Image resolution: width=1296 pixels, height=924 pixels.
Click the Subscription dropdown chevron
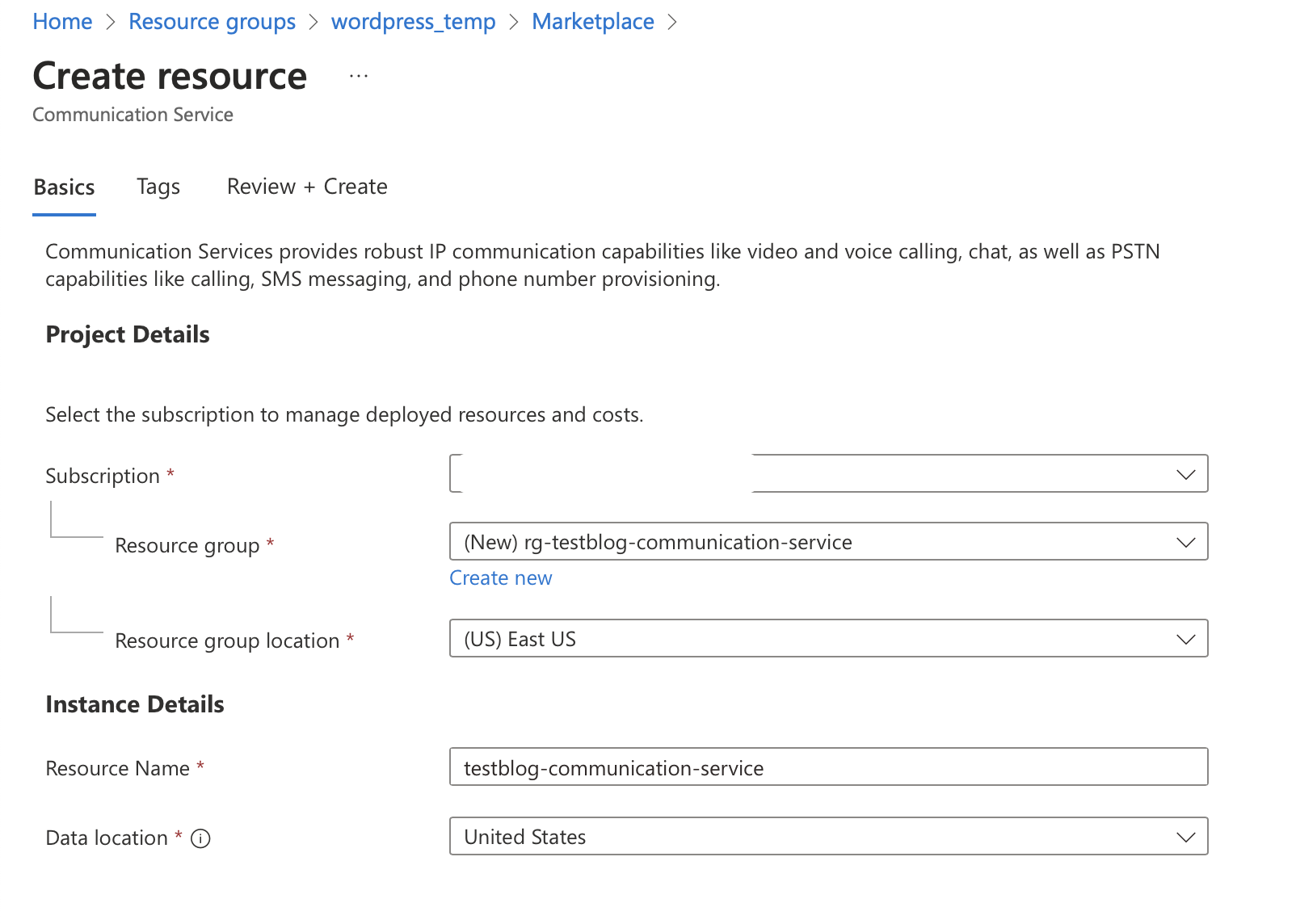click(1185, 474)
